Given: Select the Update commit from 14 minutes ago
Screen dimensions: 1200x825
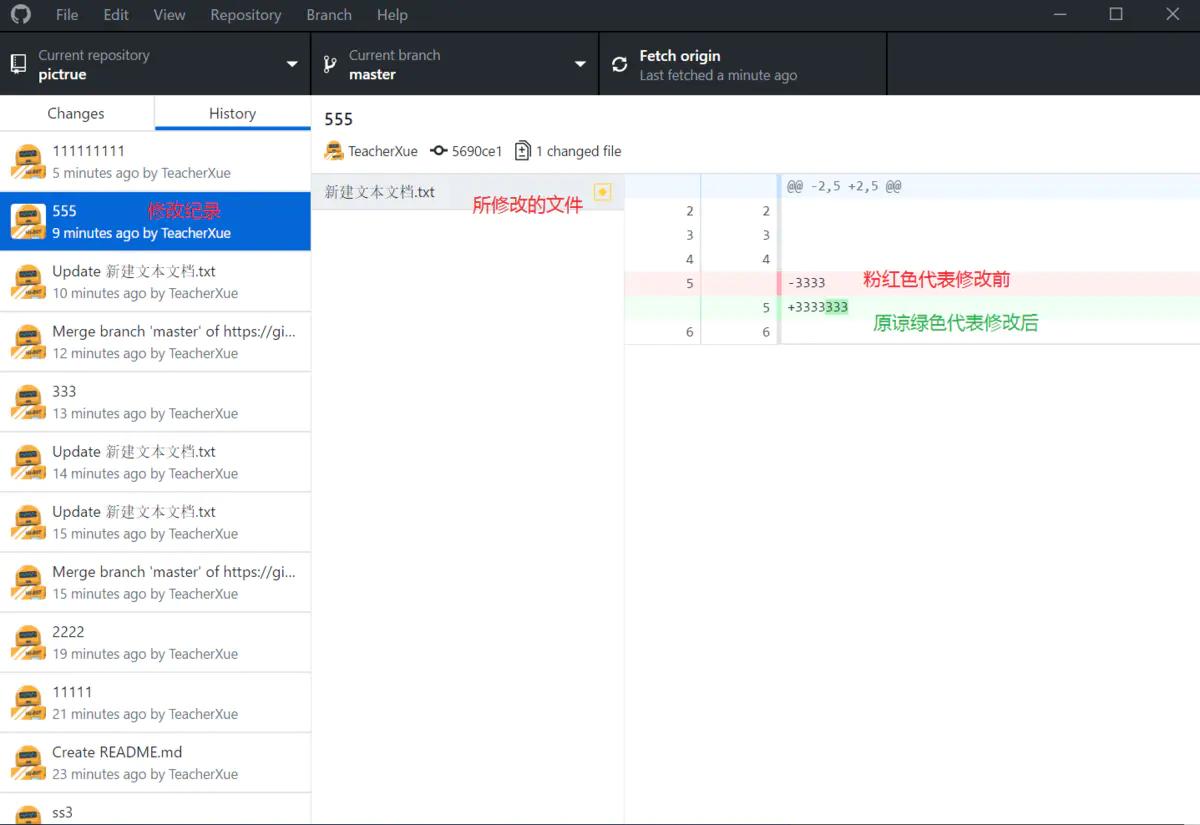Looking at the screenshot, I should tap(155, 461).
